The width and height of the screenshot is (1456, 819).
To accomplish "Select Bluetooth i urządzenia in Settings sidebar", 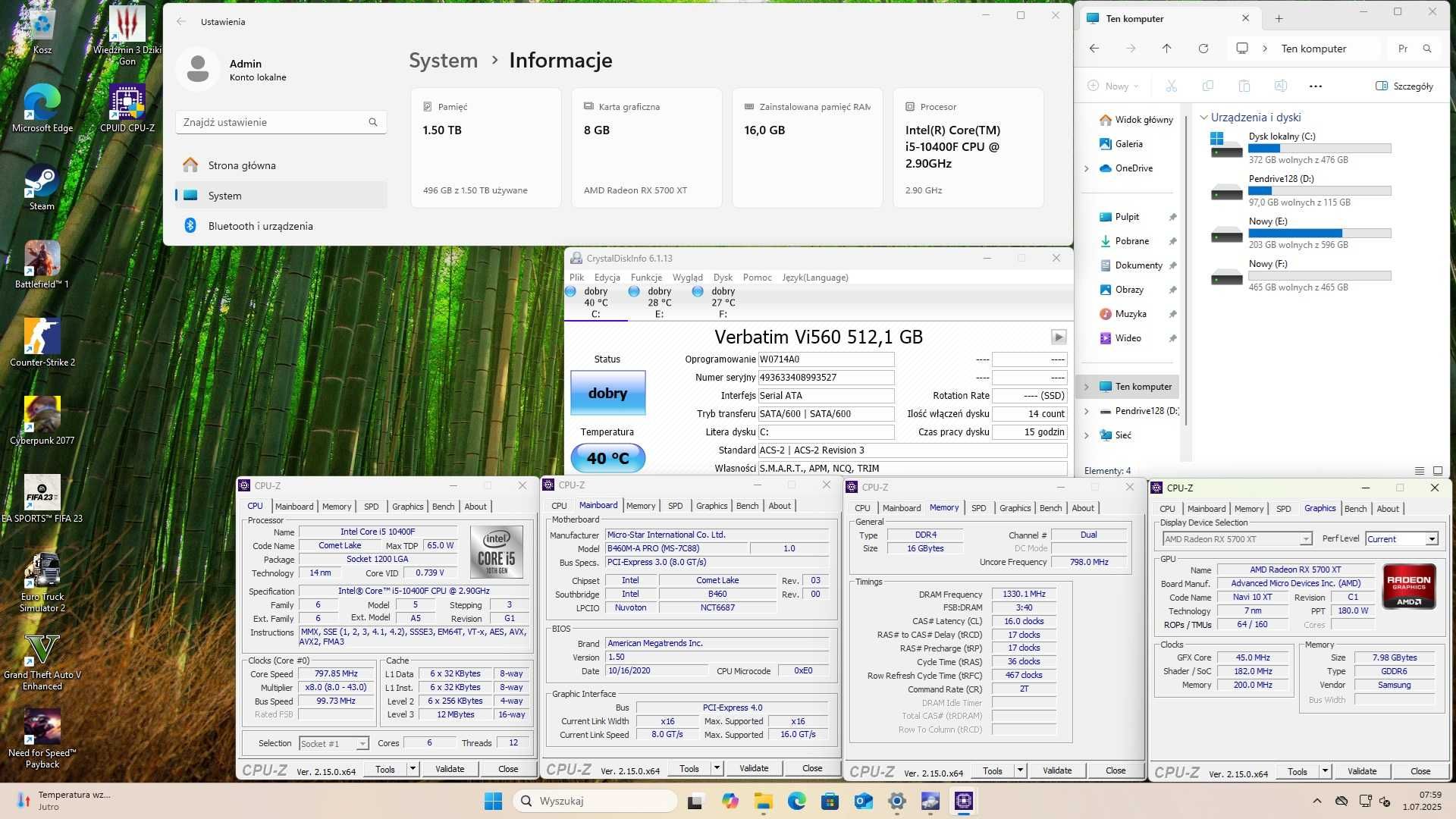I will click(x=281, y=226).
